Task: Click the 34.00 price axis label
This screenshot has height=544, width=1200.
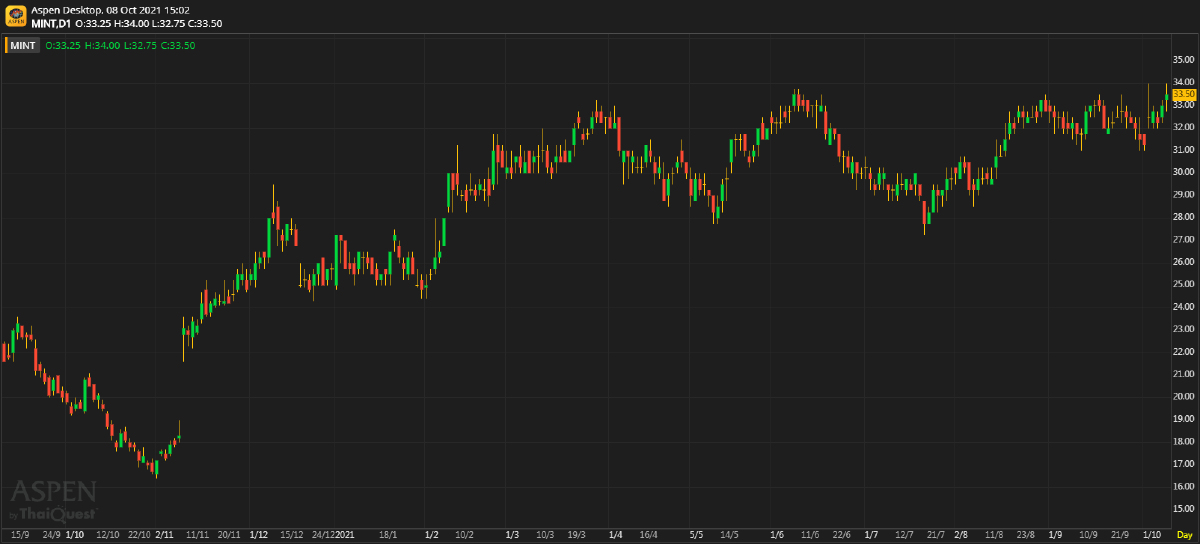Action: [x=1184, y=82]
